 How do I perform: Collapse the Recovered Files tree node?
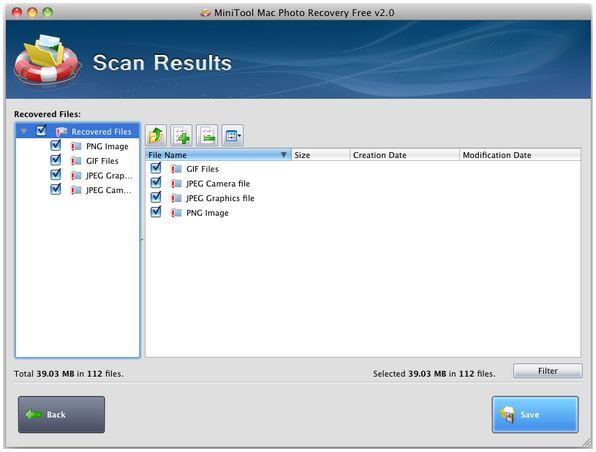(24, 132)
